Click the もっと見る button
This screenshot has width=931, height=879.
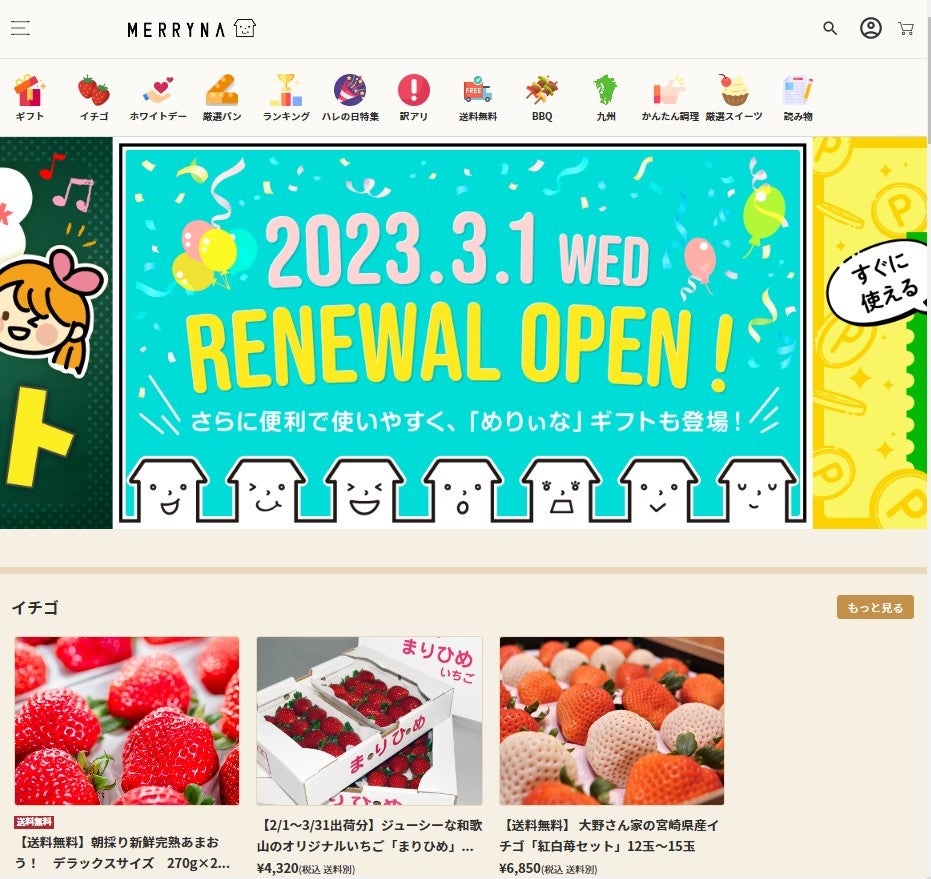click(x=875, y=608)
